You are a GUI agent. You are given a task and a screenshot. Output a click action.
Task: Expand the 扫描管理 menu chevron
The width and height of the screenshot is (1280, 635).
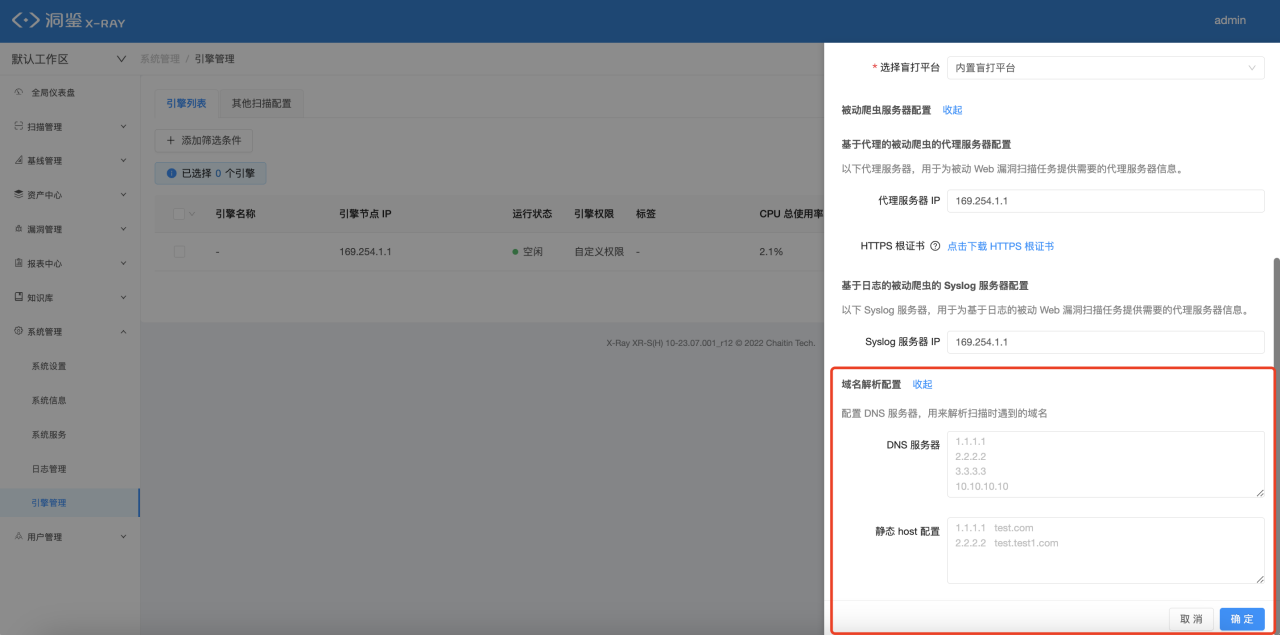point(123,127)
